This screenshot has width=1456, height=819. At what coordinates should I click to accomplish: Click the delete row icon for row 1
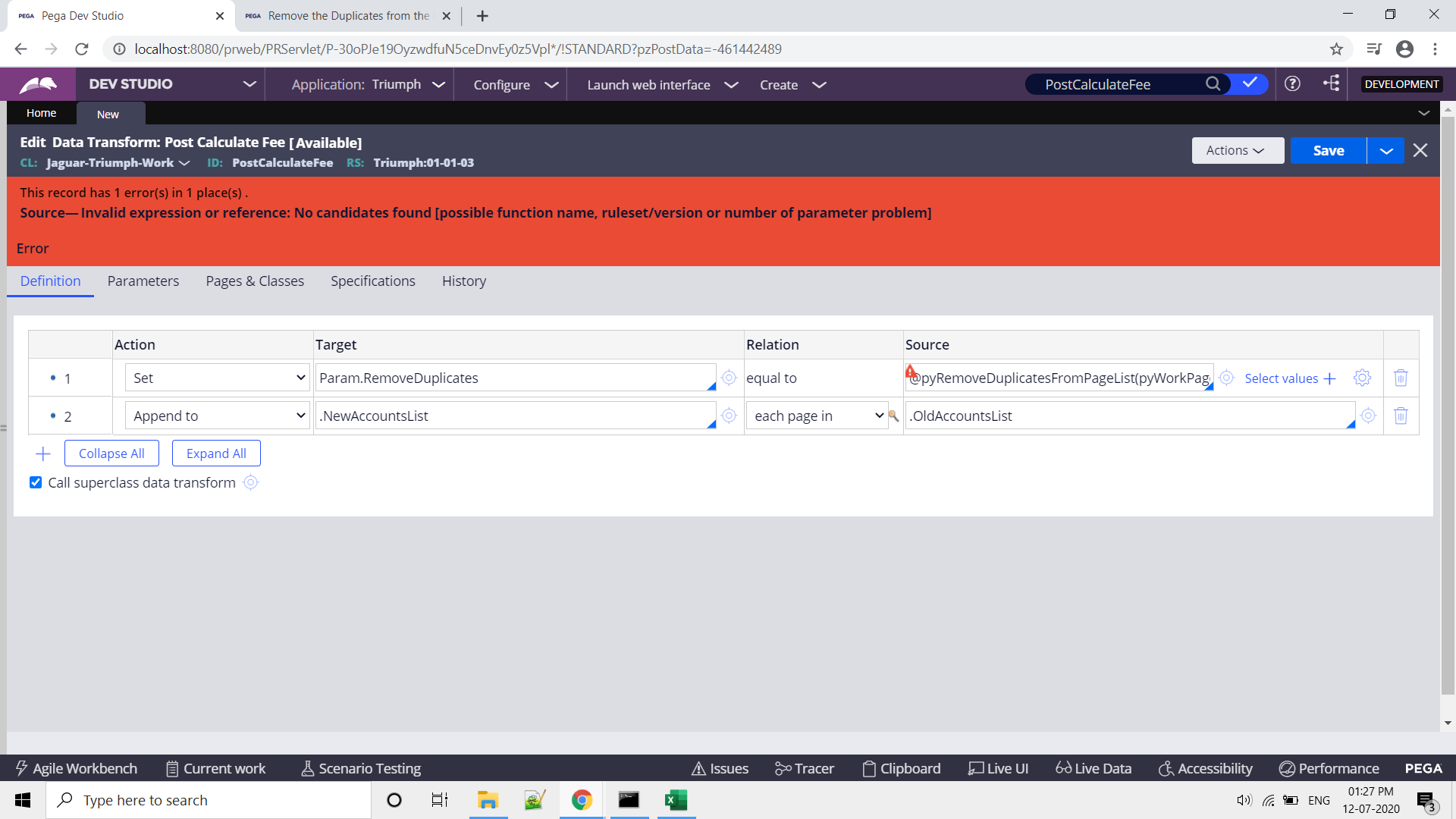click(x=1400, y=378)
